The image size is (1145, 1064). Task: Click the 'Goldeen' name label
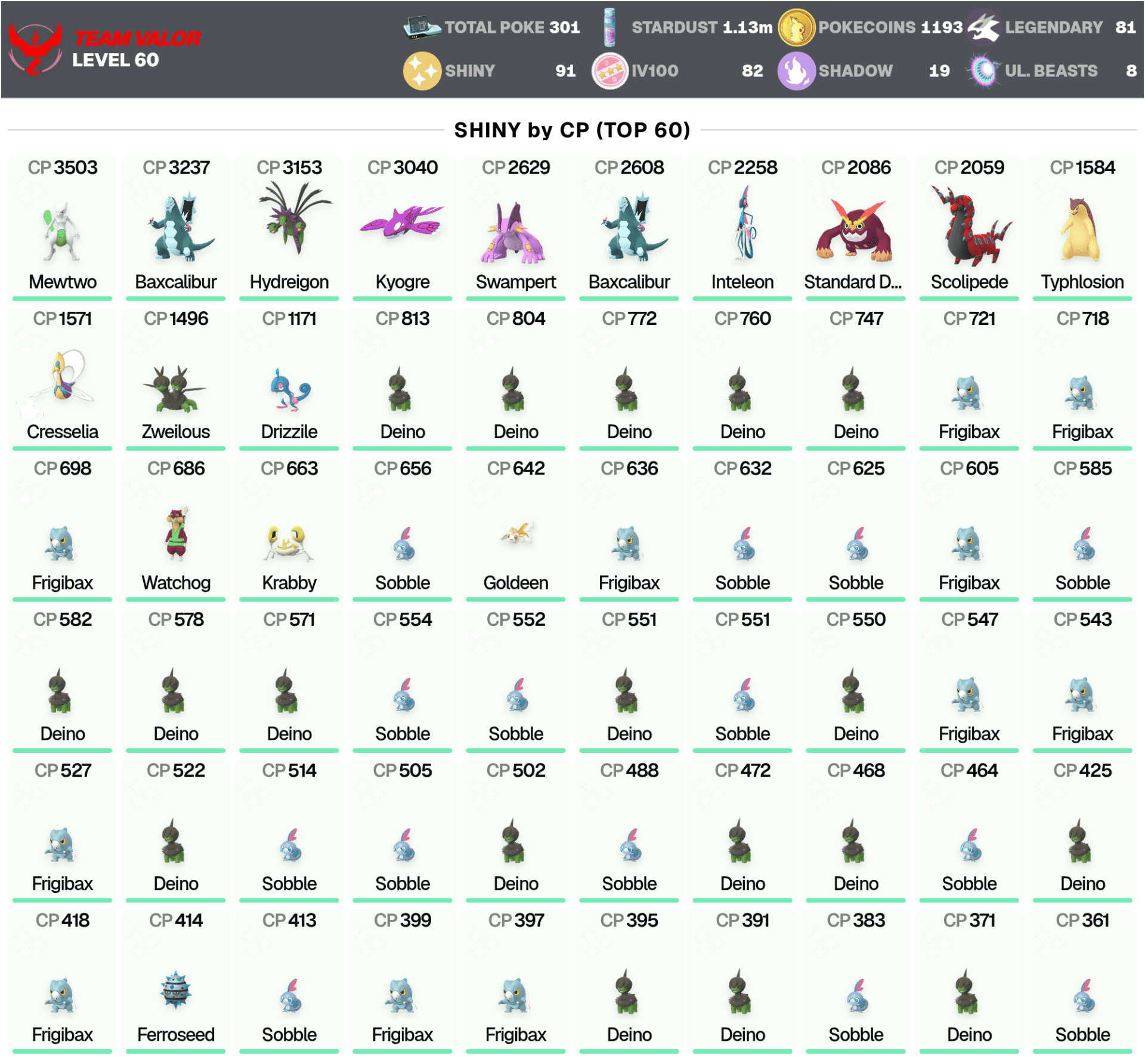click(516, 582)
